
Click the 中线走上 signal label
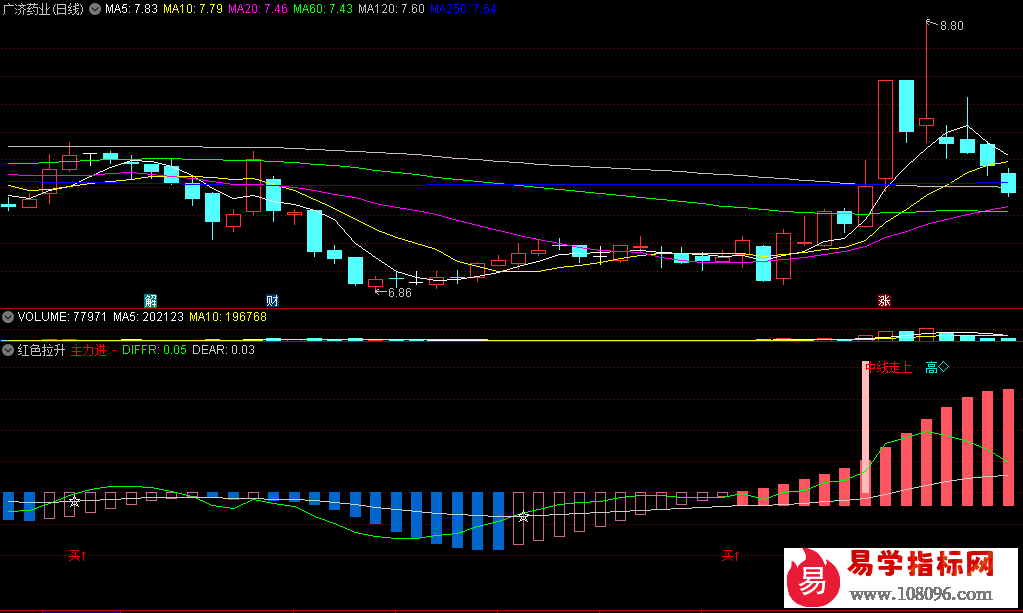(888, 368)
